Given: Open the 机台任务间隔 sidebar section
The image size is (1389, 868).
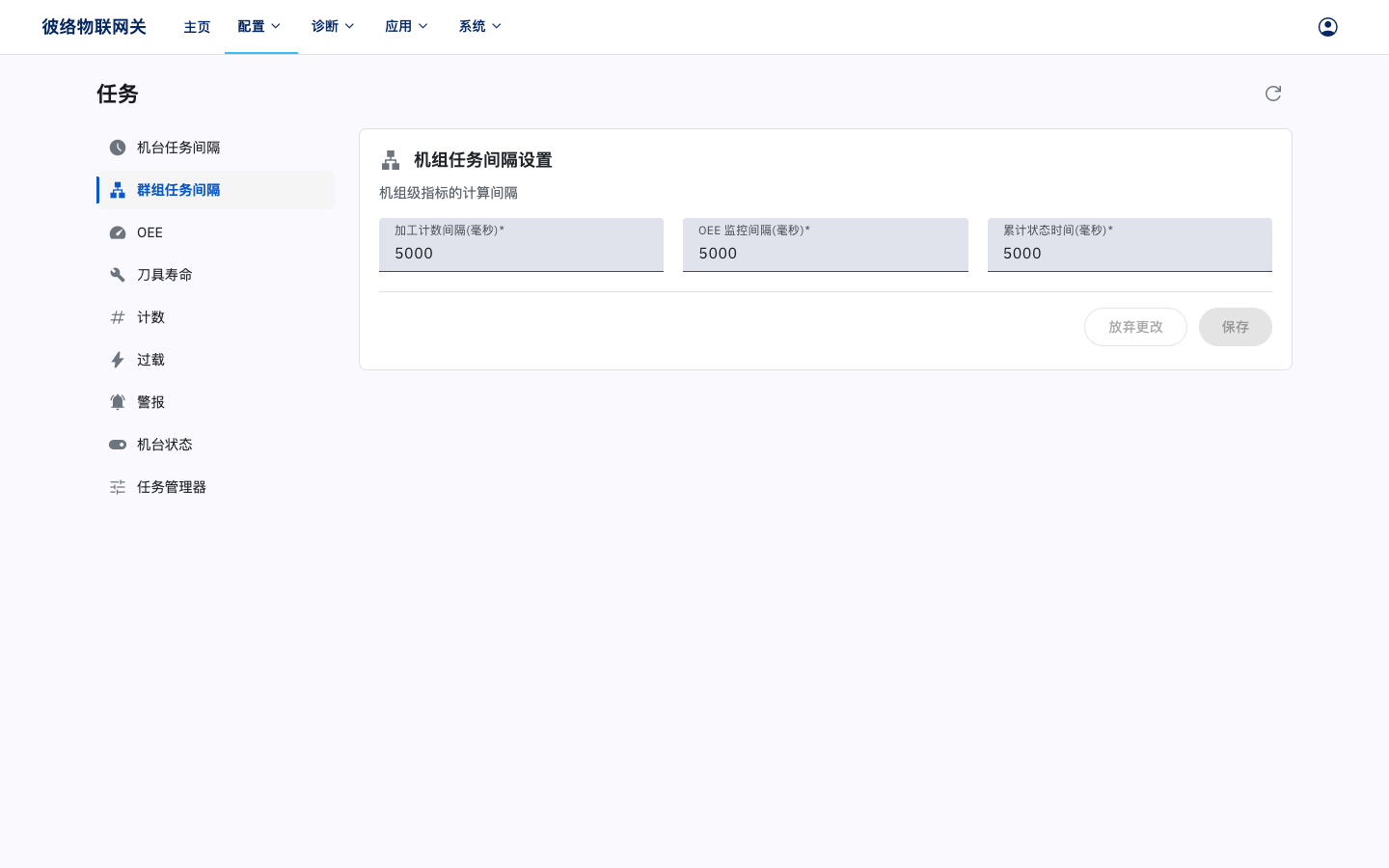Looking at the screenshot, I should 216,148.
